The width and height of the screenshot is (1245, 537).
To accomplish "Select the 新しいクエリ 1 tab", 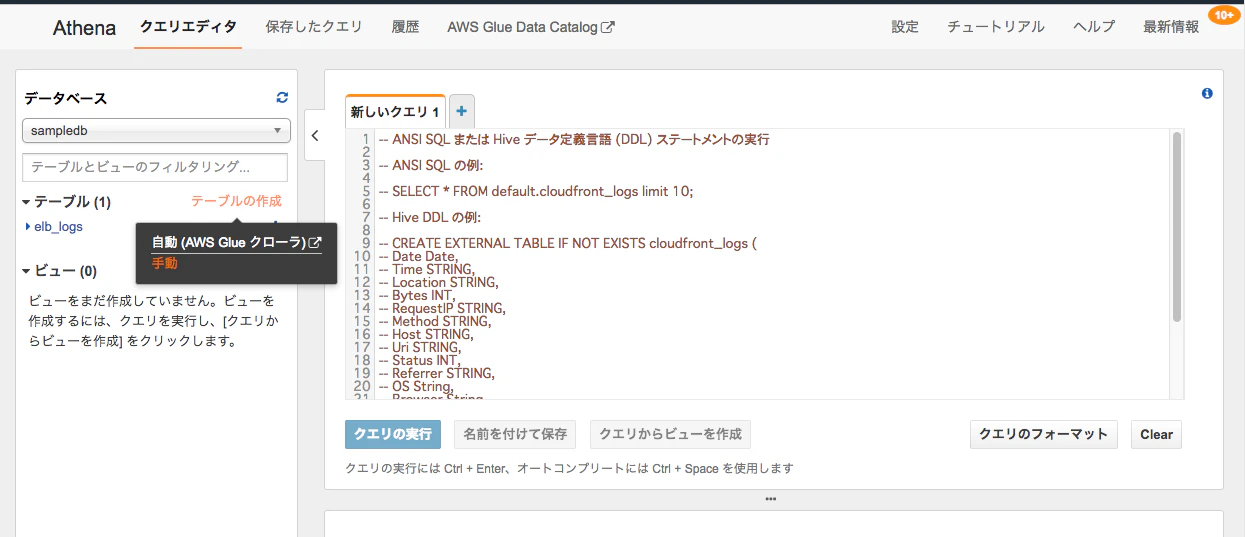I will click(395, 112).
